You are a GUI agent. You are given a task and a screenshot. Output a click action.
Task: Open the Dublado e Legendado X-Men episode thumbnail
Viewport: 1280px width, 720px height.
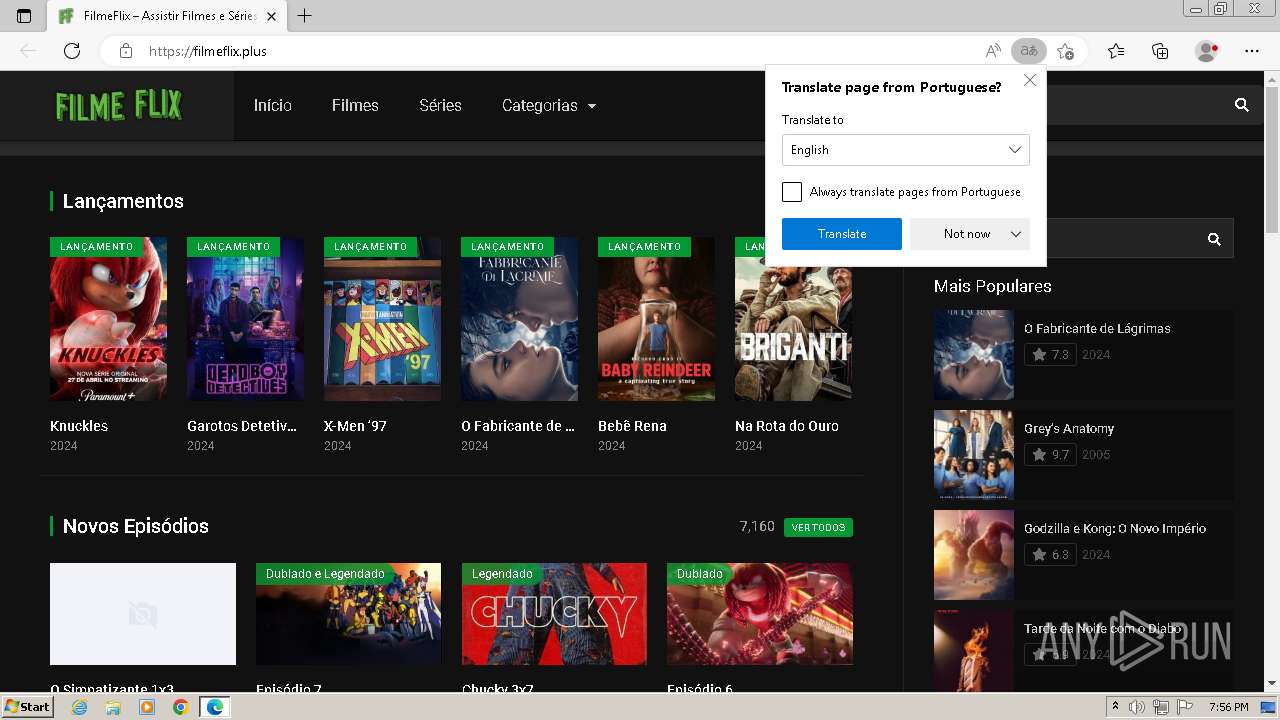[x=348, y=614]
